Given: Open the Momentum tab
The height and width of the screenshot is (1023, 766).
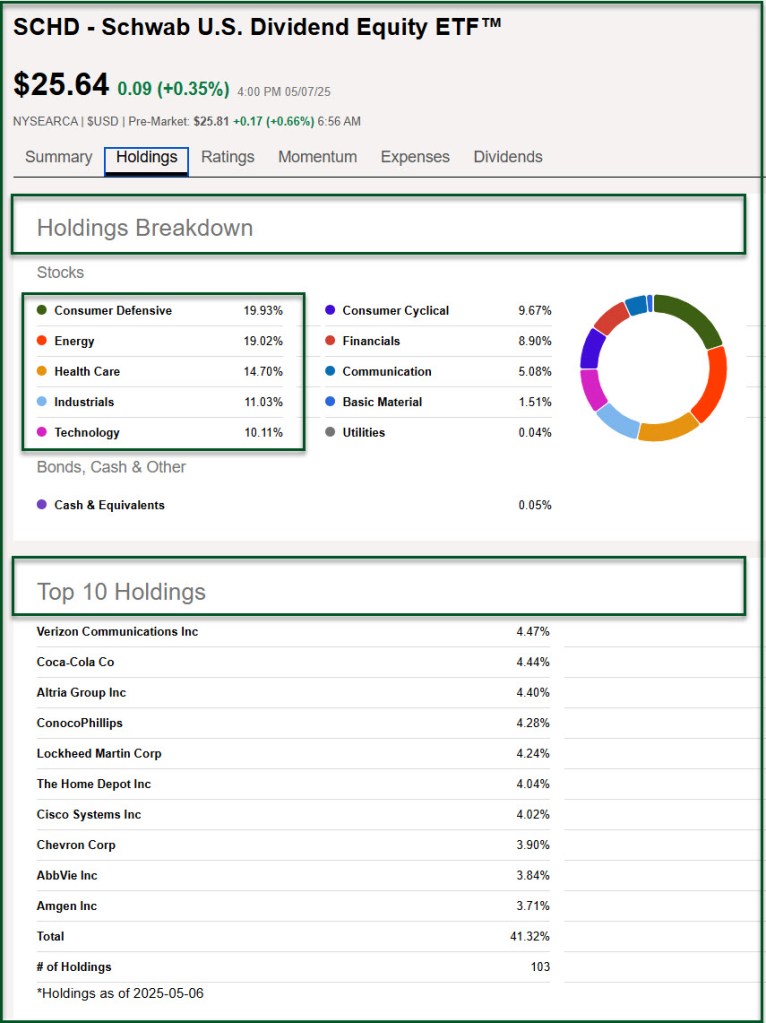Looking at the screenshot, I should (317, 157).
